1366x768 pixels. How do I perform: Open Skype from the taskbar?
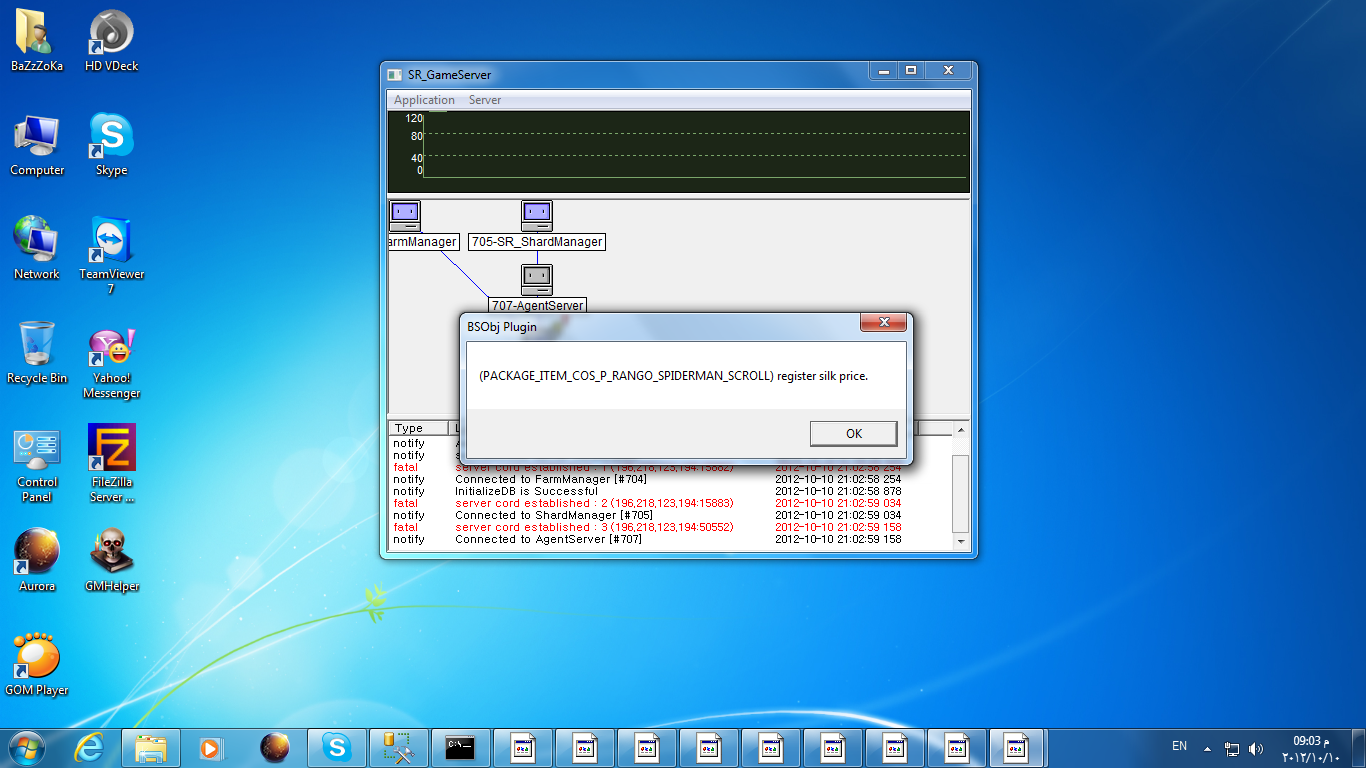click(x=337, y=747)
